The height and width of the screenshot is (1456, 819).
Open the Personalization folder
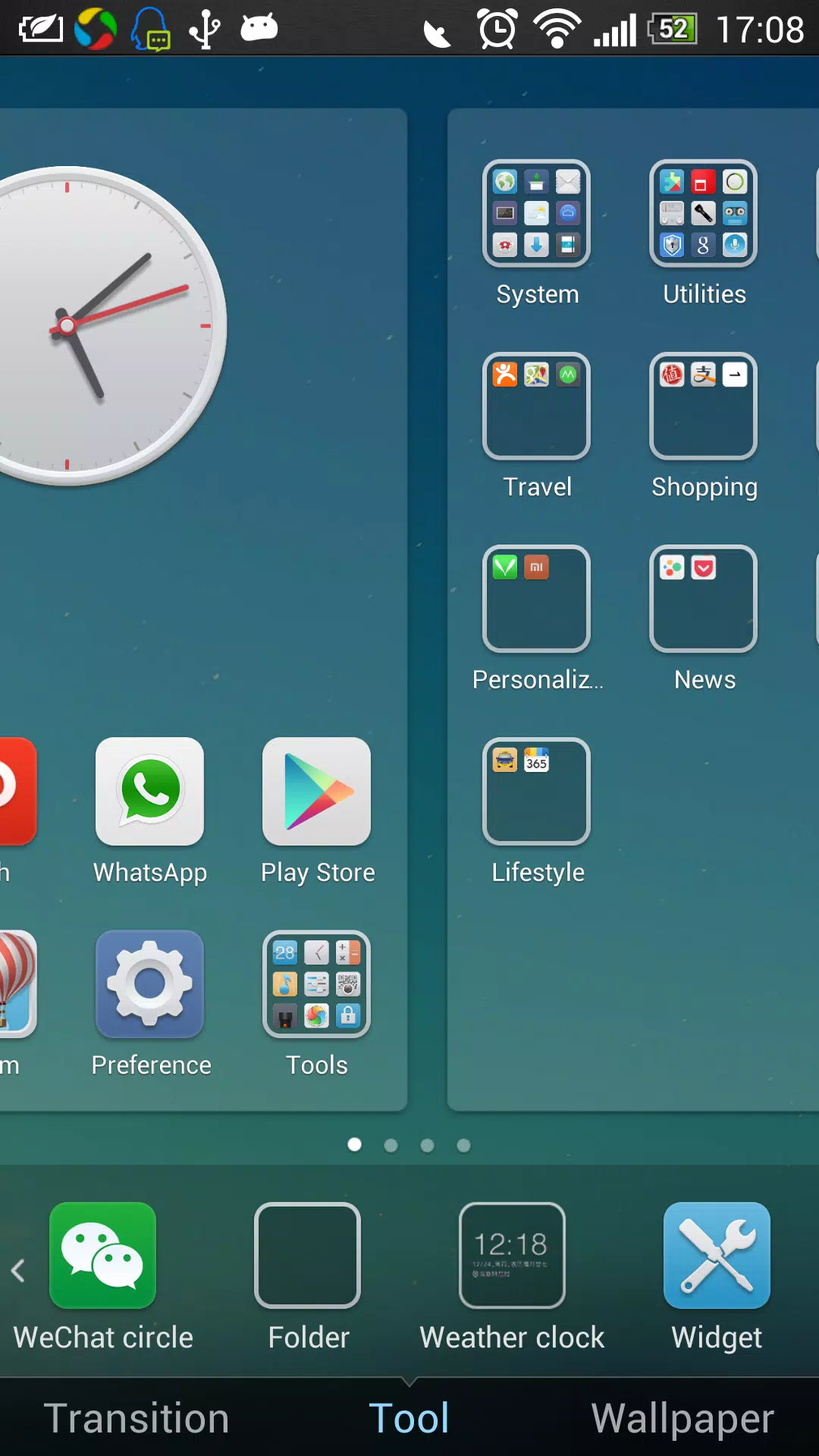click(536, 598)
